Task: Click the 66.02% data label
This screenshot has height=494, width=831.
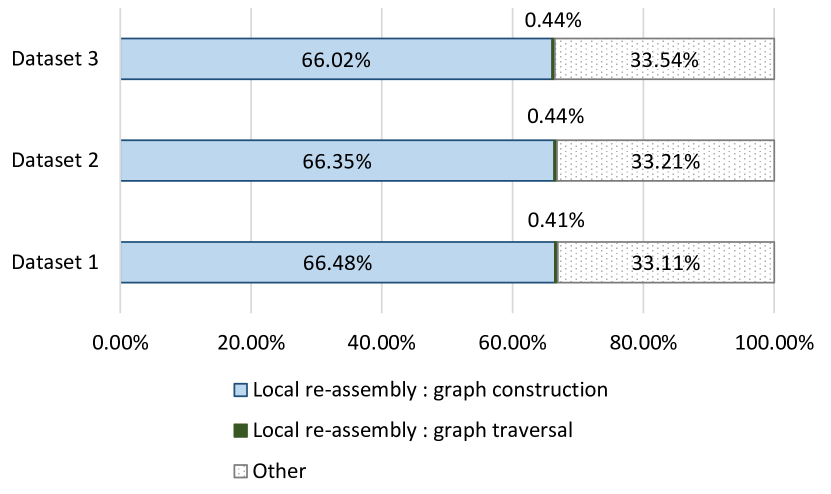Action: click(x=336, y=59)
